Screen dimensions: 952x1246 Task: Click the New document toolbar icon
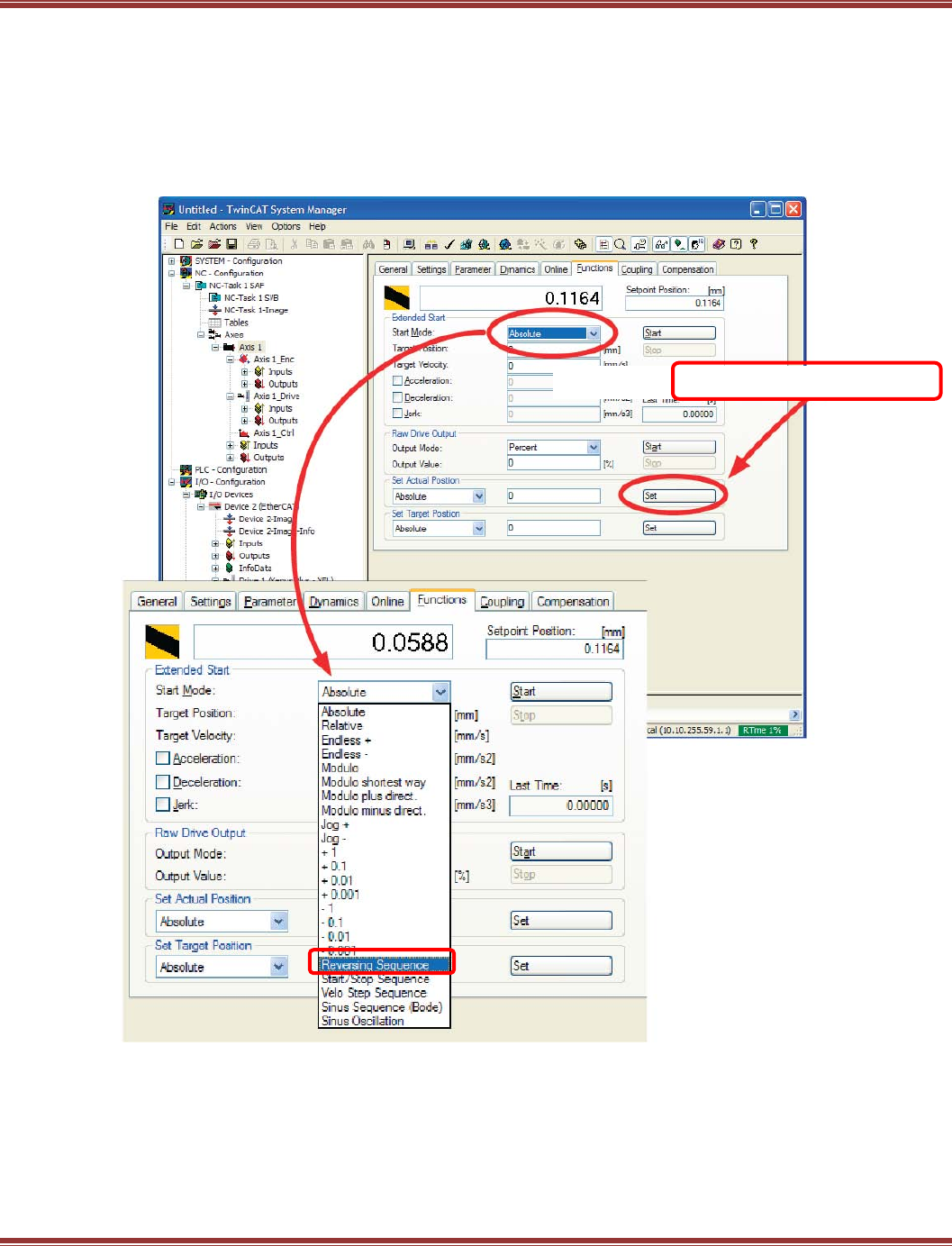(x=178, y=243)
